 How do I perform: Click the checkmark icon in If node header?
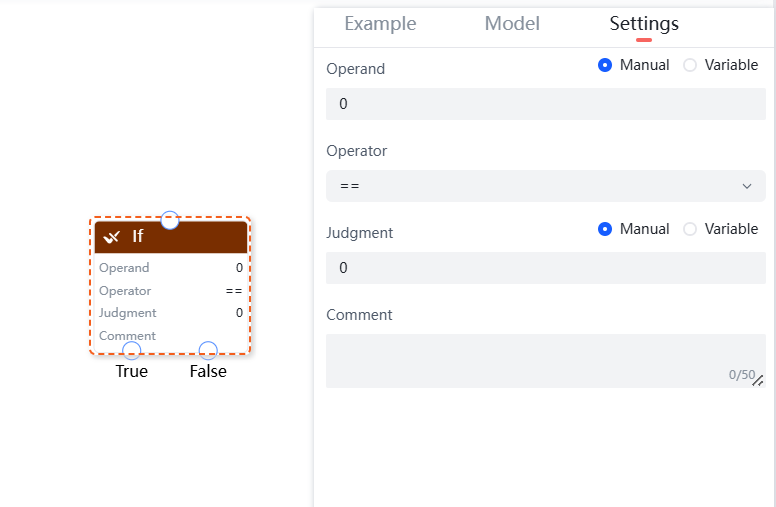[x=112, y=237]
